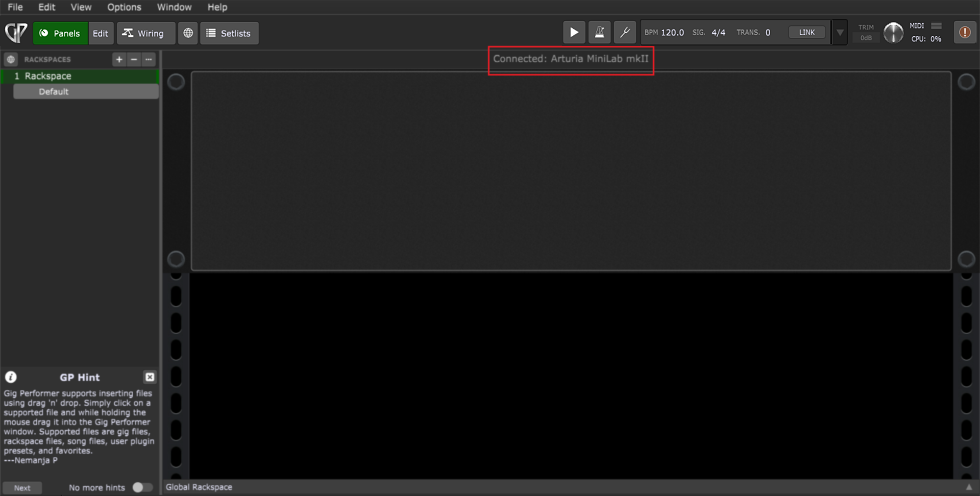This screenshot has width=980, height=496.
Task: Click the Edit panel button in toolbar
Action: tap(101, 33)
